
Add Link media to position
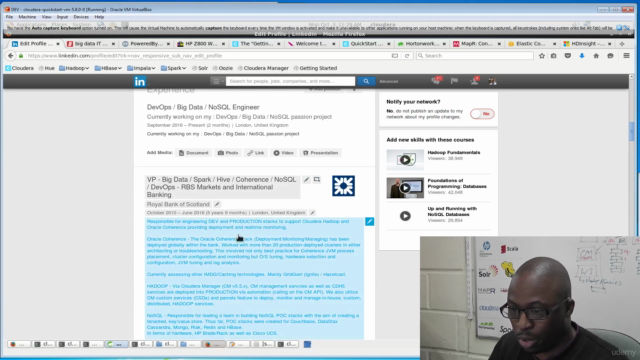(256, 153)
